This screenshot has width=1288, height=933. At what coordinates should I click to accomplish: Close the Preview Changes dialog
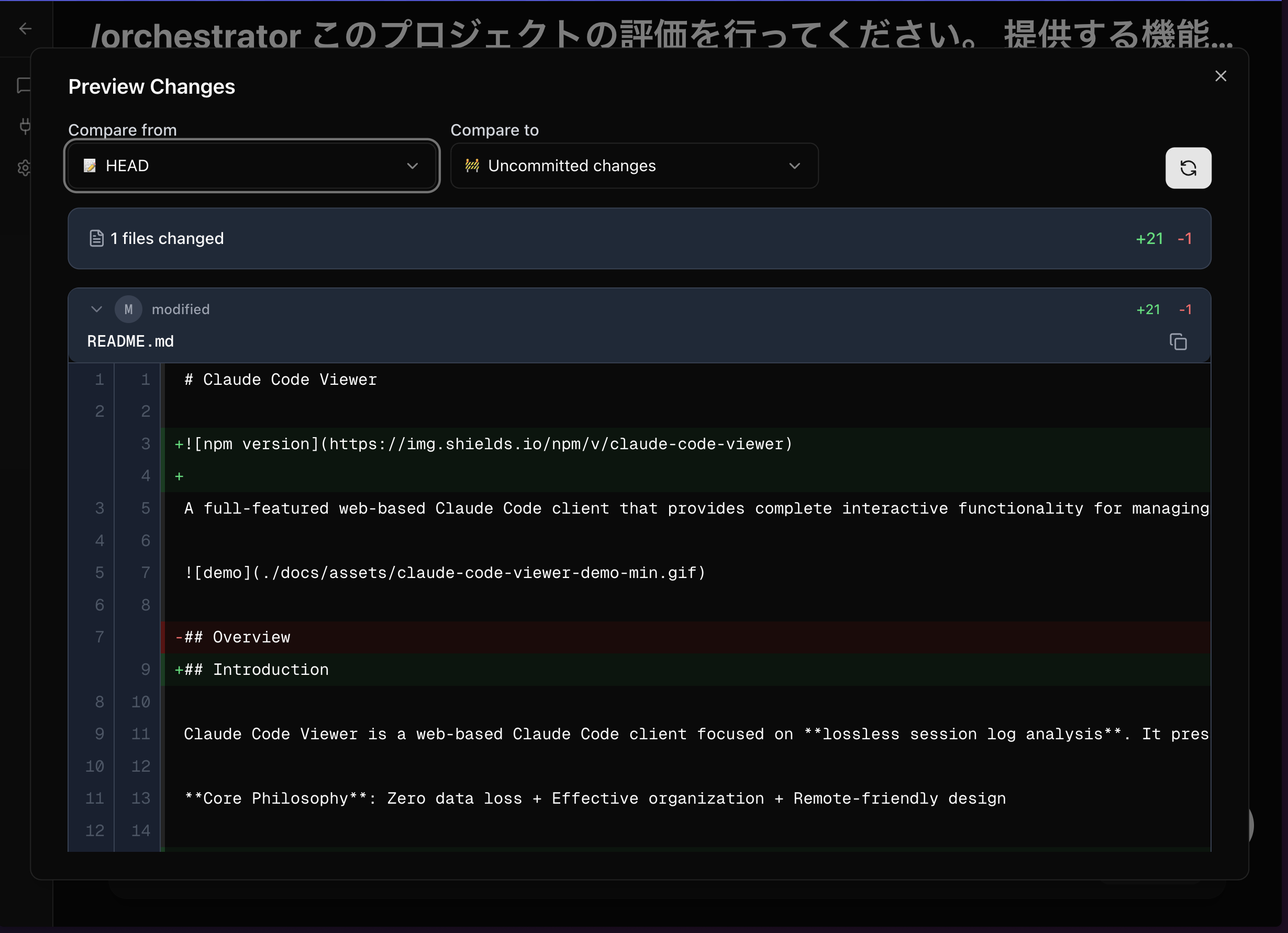tap(1220, 76)
